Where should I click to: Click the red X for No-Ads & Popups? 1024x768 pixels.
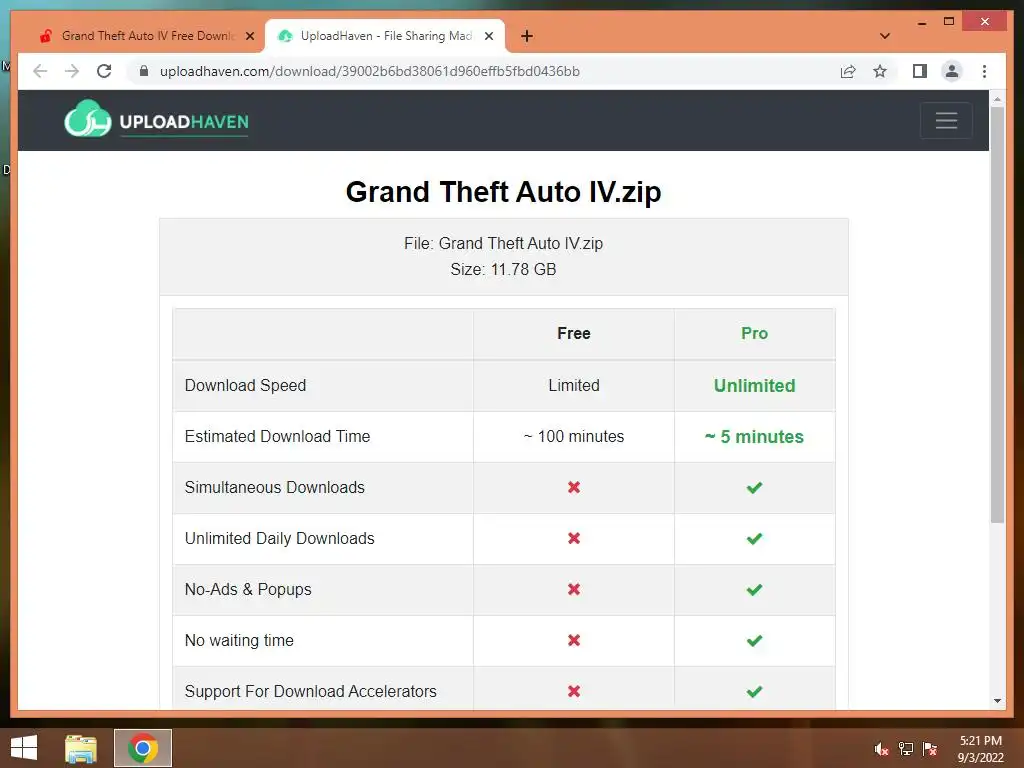pyautogui.click(x=573, y=589)
